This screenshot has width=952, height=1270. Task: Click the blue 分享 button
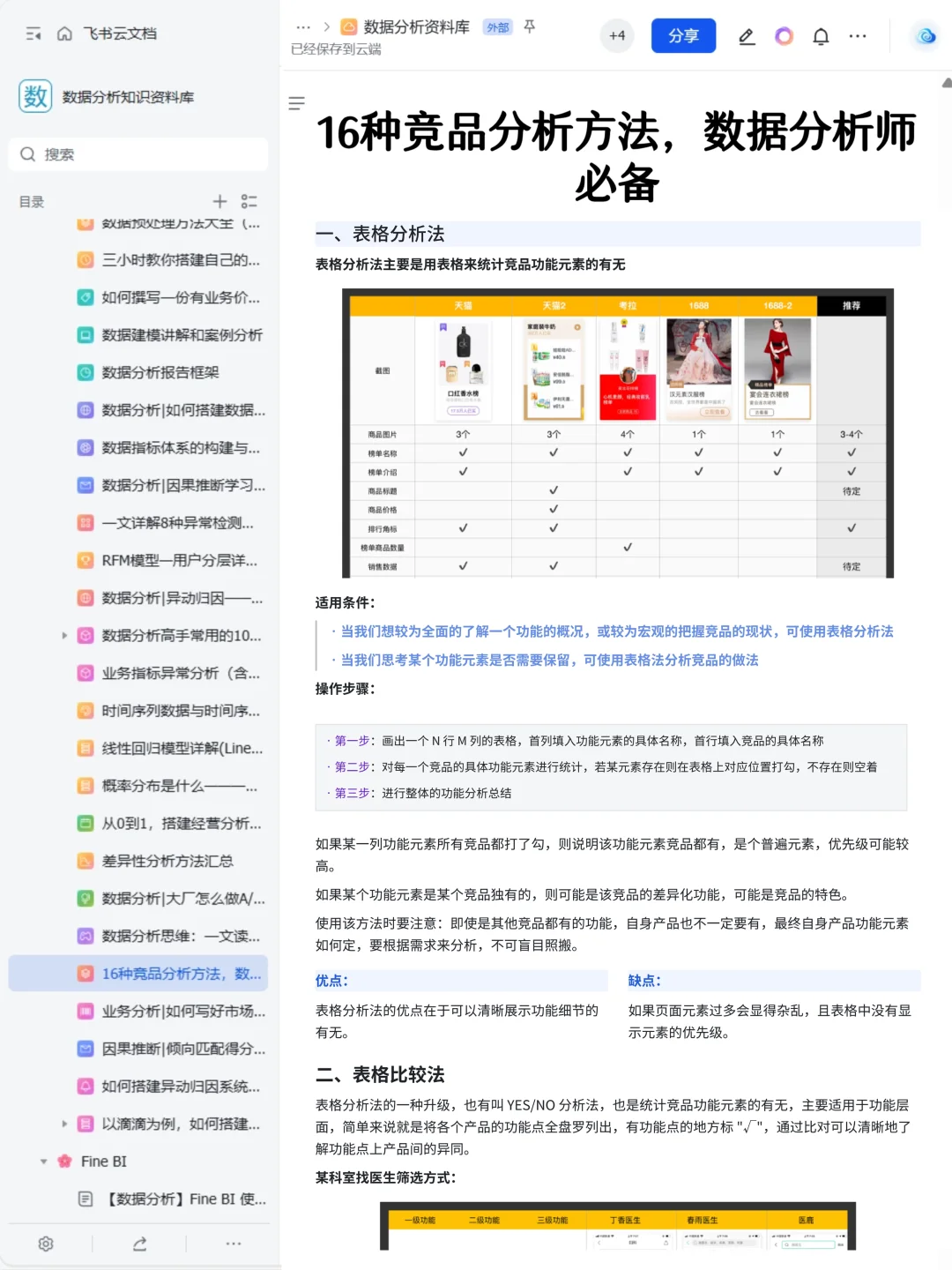point(683,36)
